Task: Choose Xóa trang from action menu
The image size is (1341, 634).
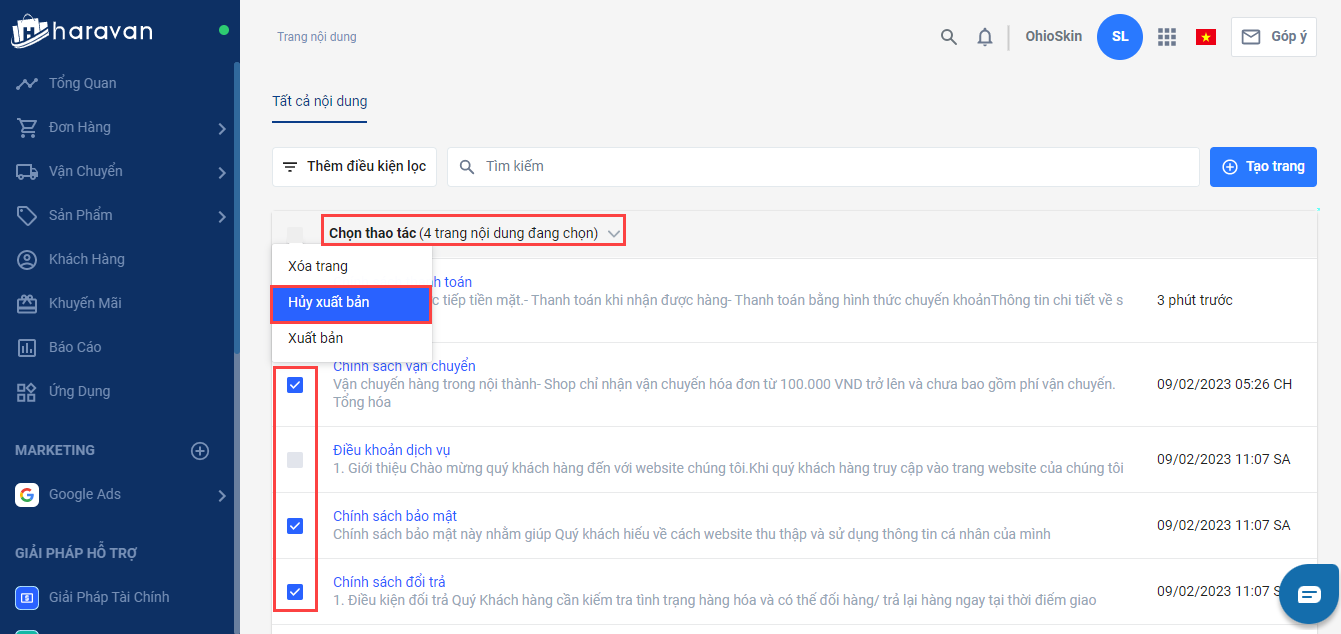Action: (352, 266)
